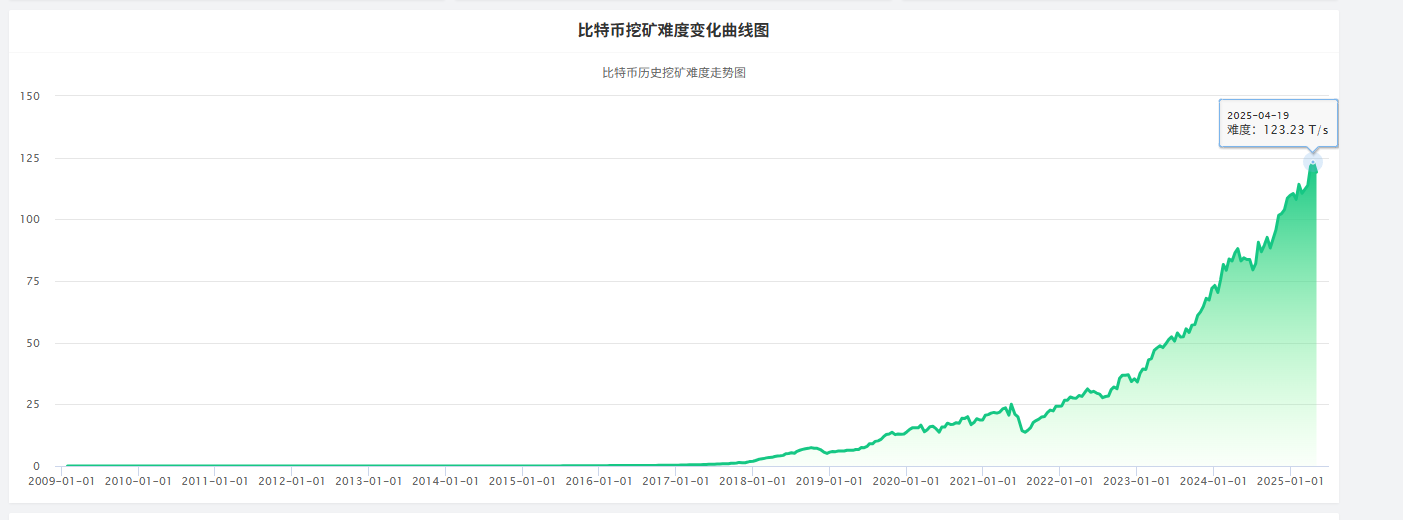Select the 2015-01-01 x-axis label

[522, 481]
